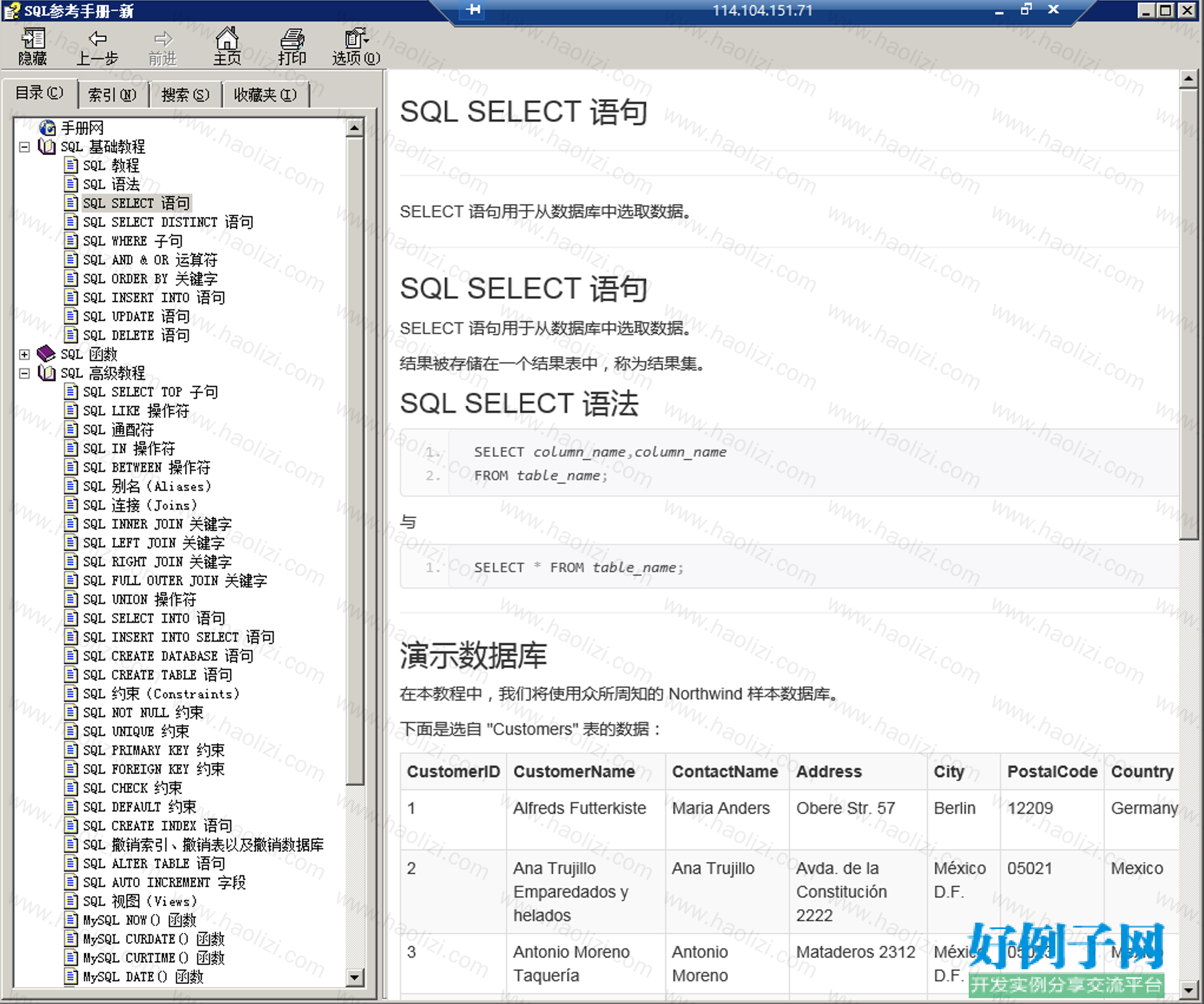Viewport: 1204px width, 1004px height.
Task: Open the SQL PRIMARY KEY 约束 topic
Action: (x=154, y=751)
